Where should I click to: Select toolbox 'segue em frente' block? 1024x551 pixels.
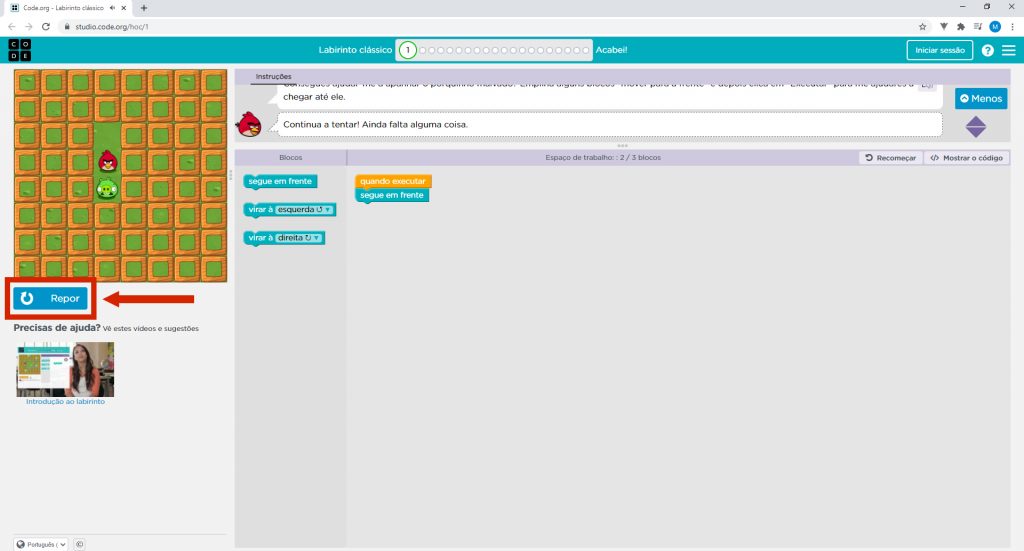pyautogui.click(x=280, y=181)
